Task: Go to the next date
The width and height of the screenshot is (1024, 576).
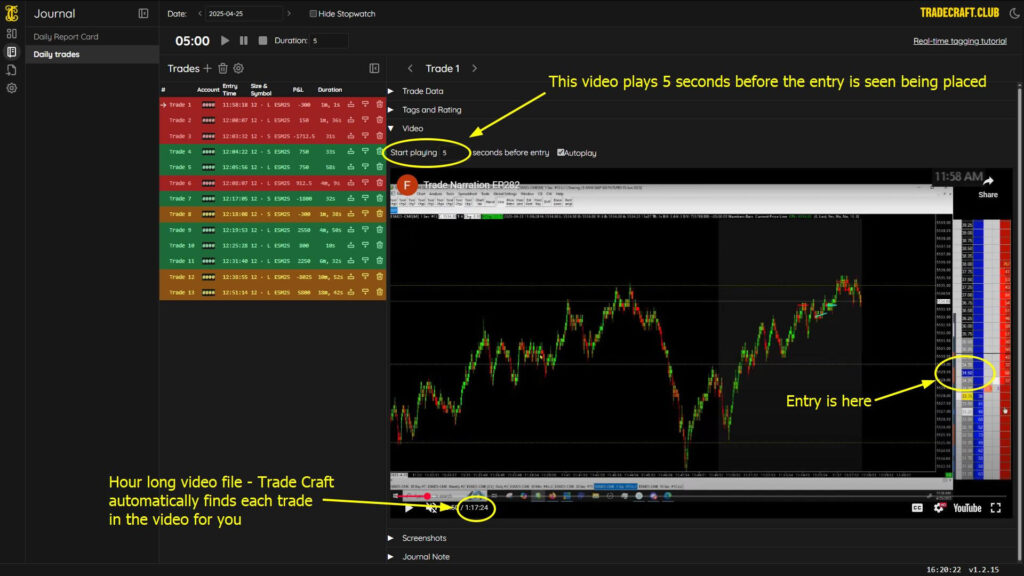Action: (289, 14)
